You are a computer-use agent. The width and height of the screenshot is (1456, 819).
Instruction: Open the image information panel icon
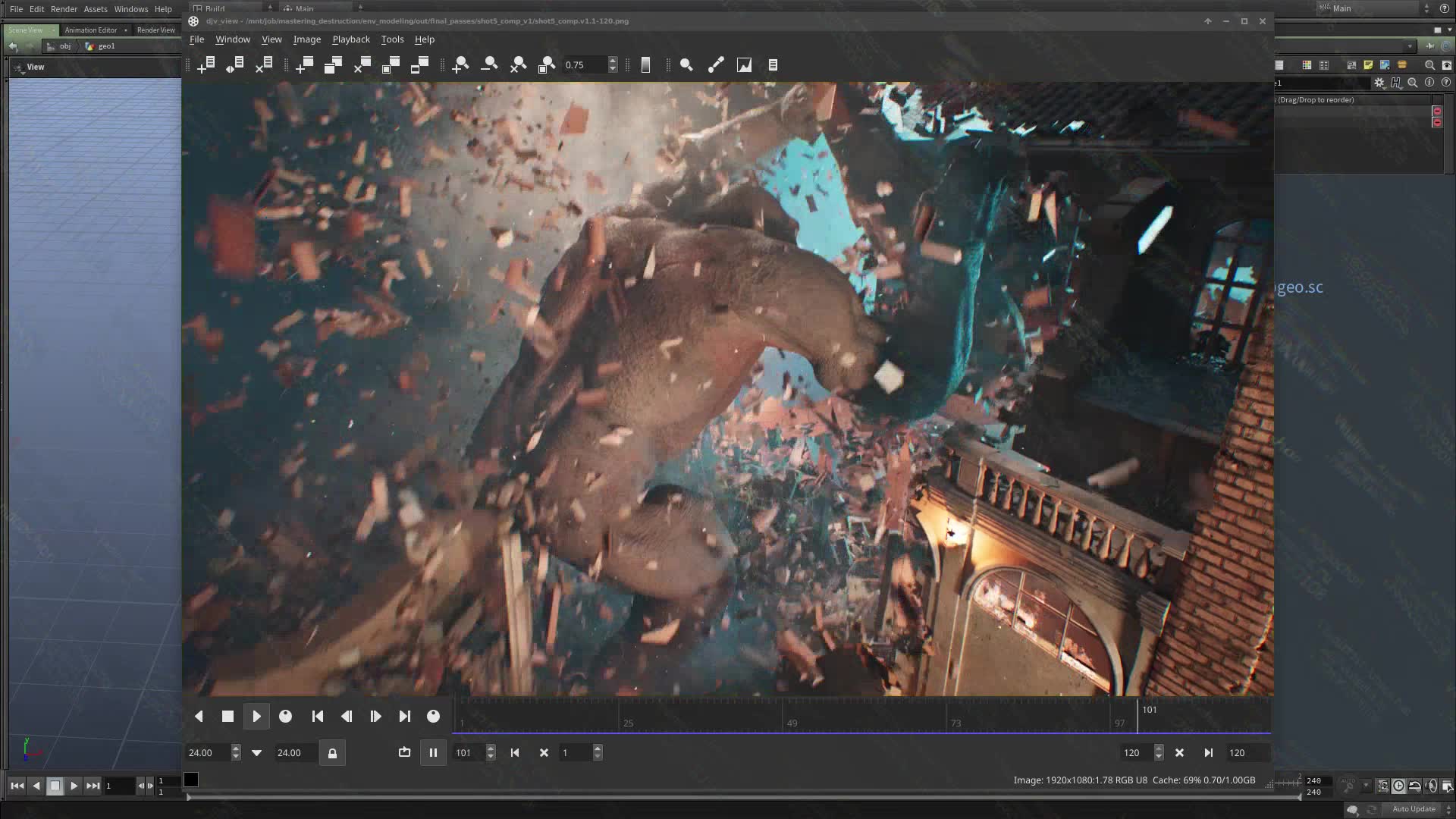coord(772,65)
